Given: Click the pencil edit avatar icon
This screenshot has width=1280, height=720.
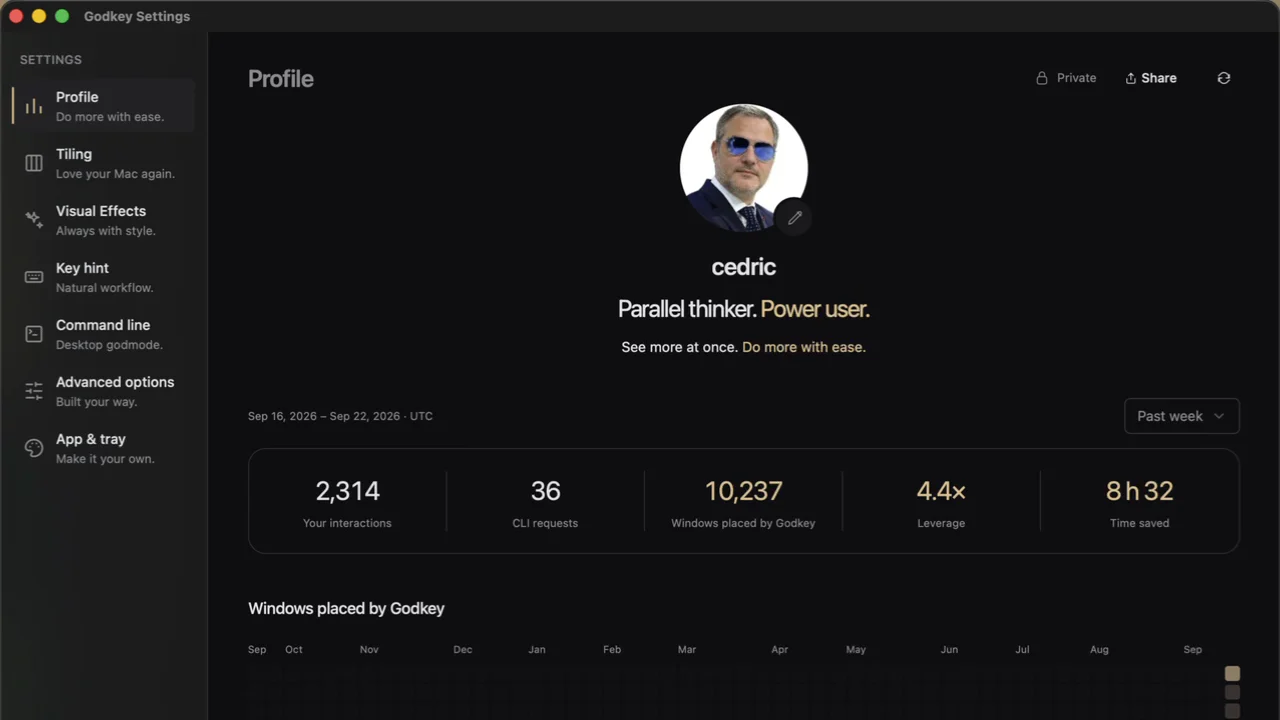Looking at the screenshot, I should point(794,217).
